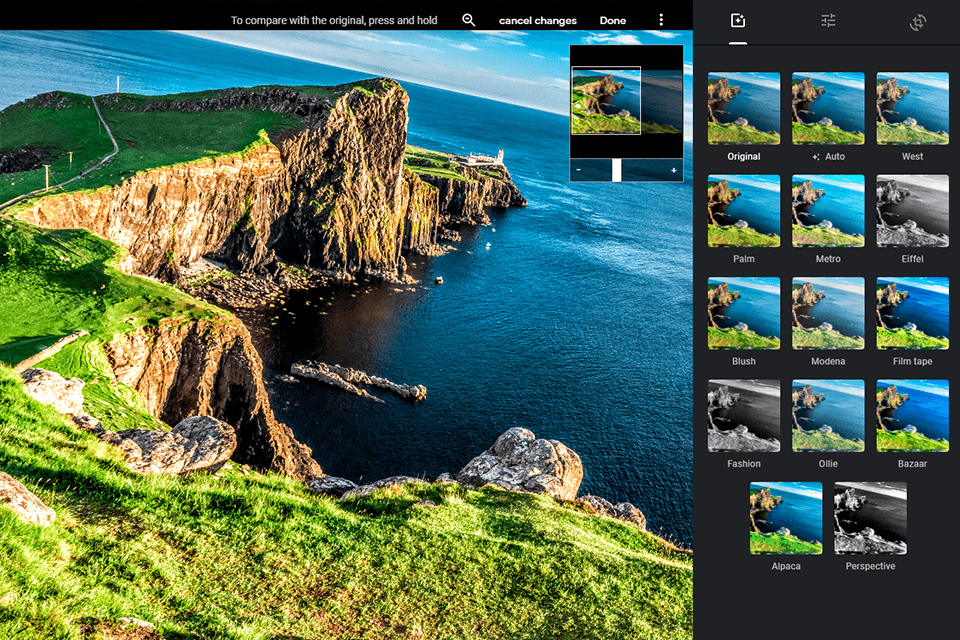Apply the Auto enhance filter
Image resolution: width=960 pixels, height=640 pixels.
(x=828, y=107)
